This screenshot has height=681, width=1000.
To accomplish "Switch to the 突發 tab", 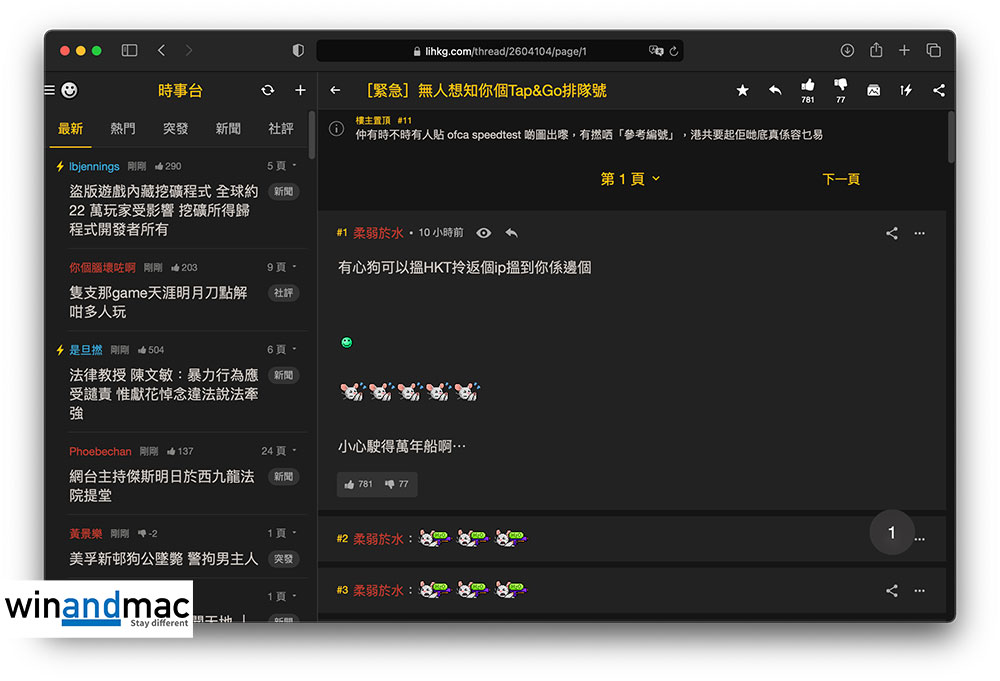I will [175, 129].
